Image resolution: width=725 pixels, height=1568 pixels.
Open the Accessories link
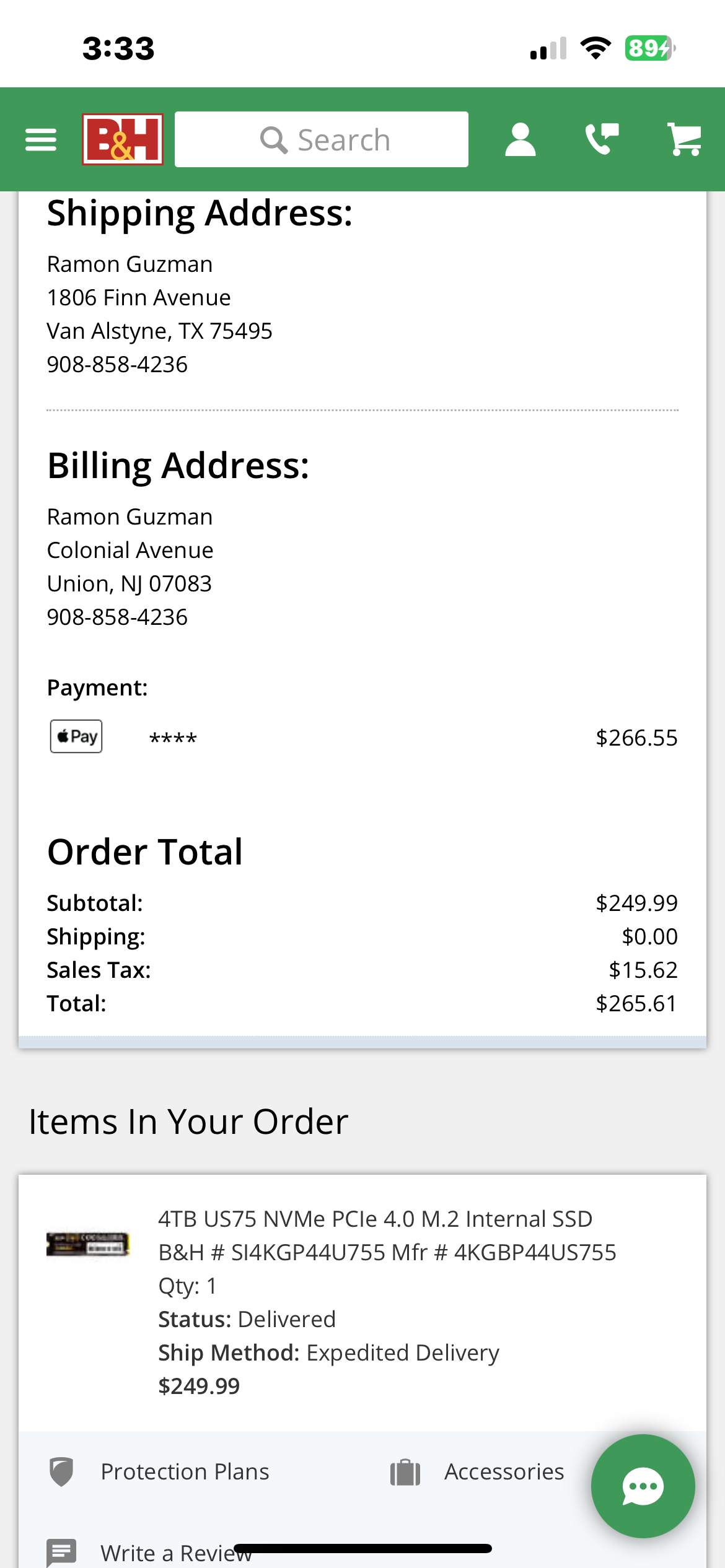[504, 1472]
